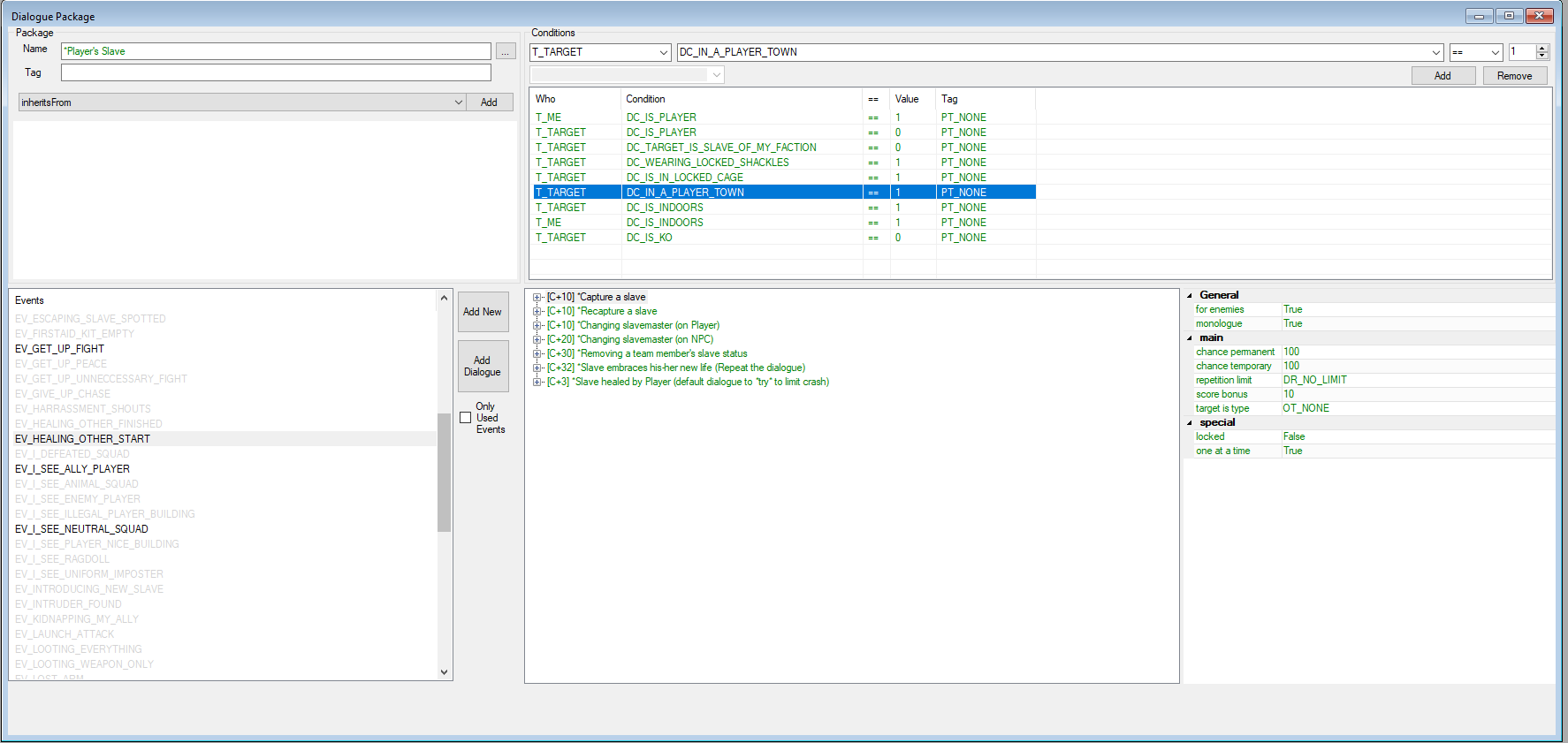This screenshot has height=743, width=1568.
Task: Expand 'Removing a team member's slave status' node
Action: tap(537, 354)
